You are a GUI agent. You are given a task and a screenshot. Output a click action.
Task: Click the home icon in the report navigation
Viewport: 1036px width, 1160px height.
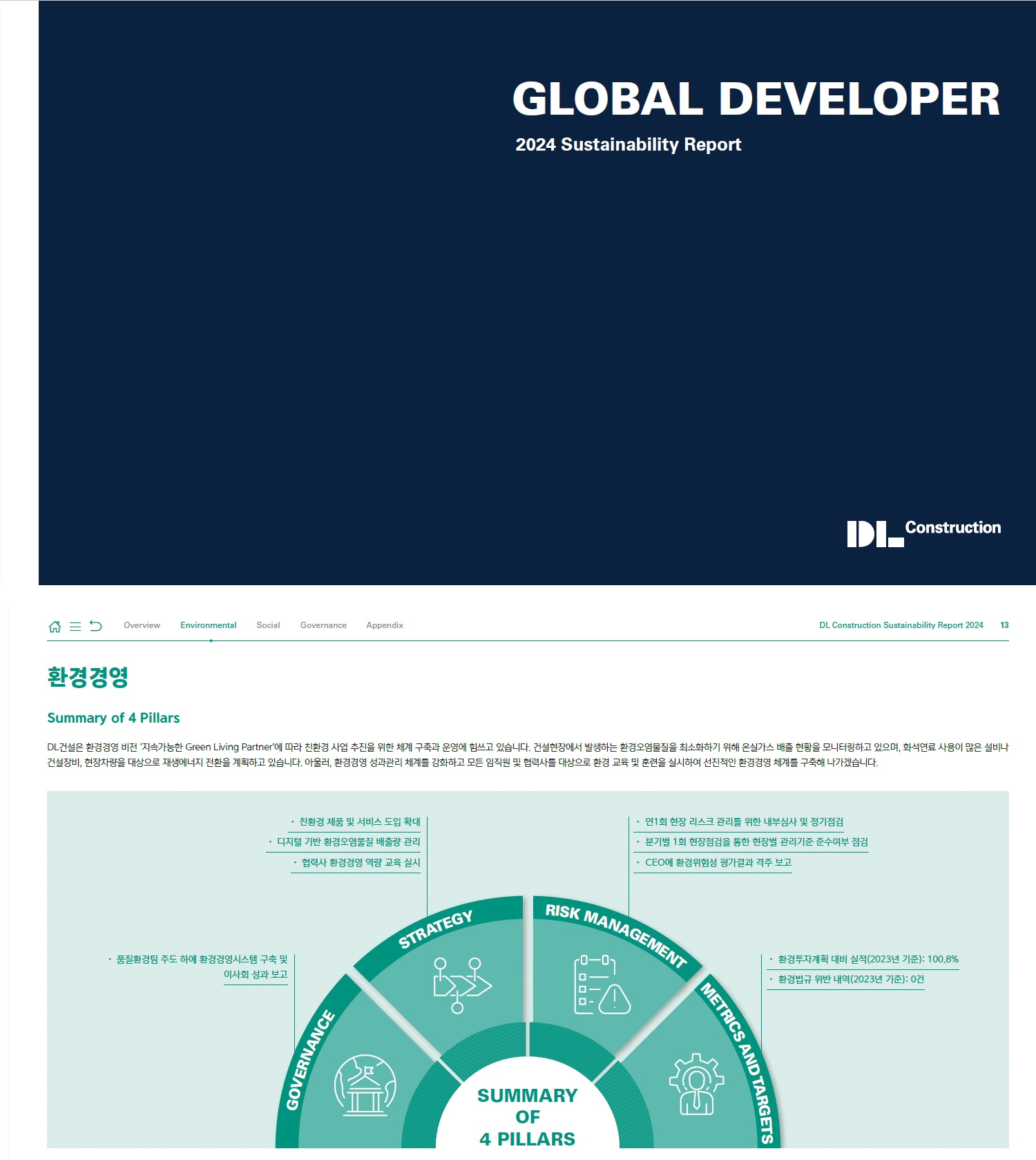point(55,627)
